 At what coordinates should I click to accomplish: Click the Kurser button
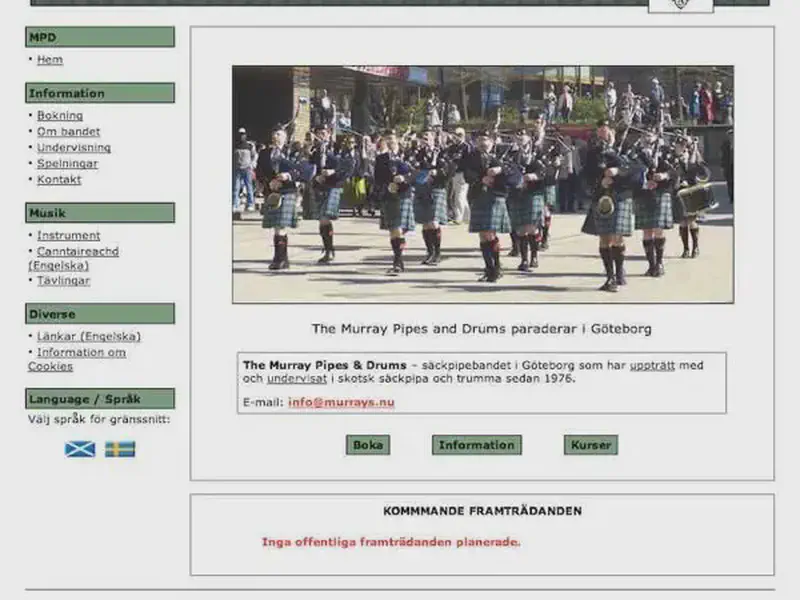pos(591,445)
